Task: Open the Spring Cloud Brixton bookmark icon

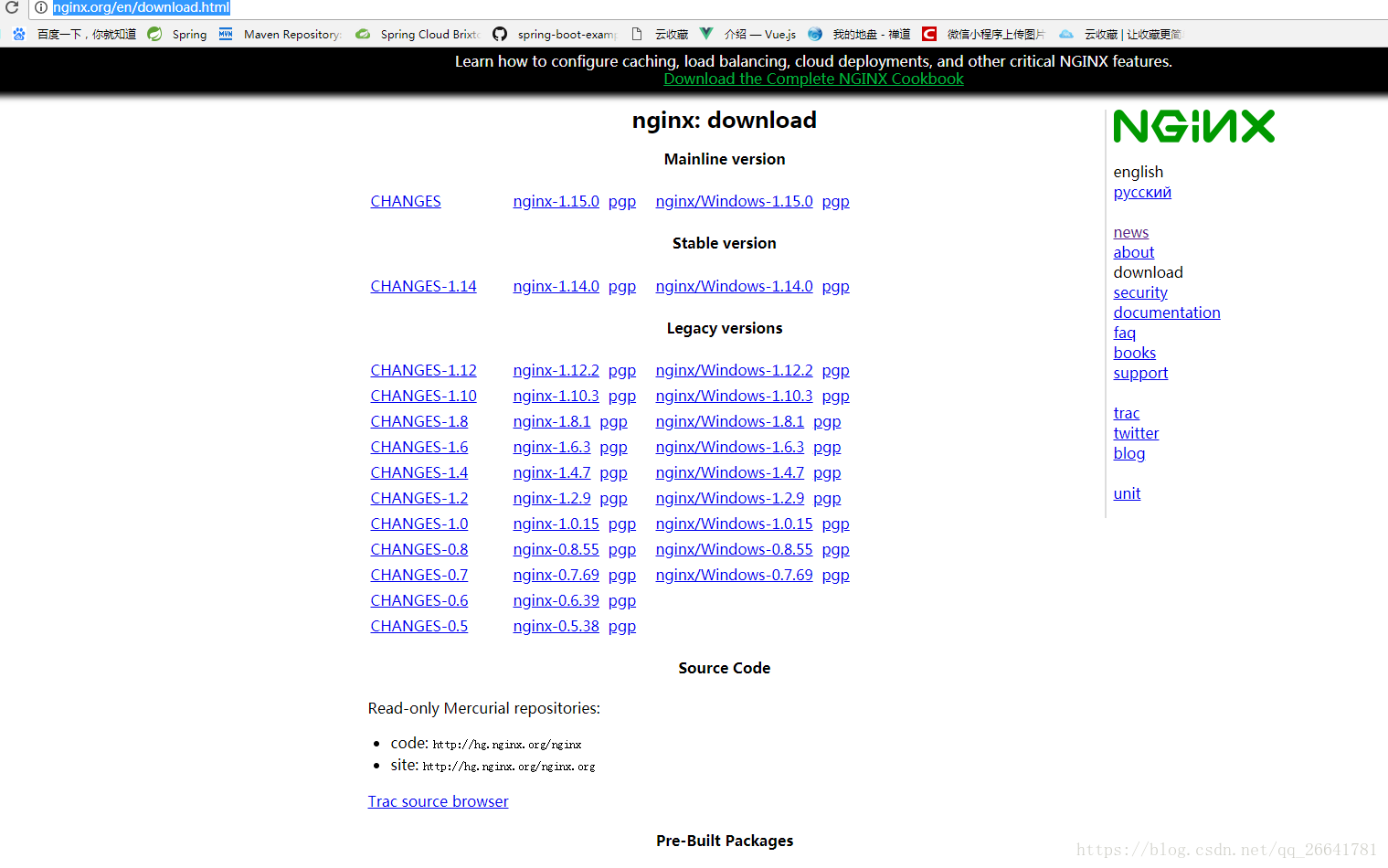Action: pyautogui.click(x=363, y=34)
